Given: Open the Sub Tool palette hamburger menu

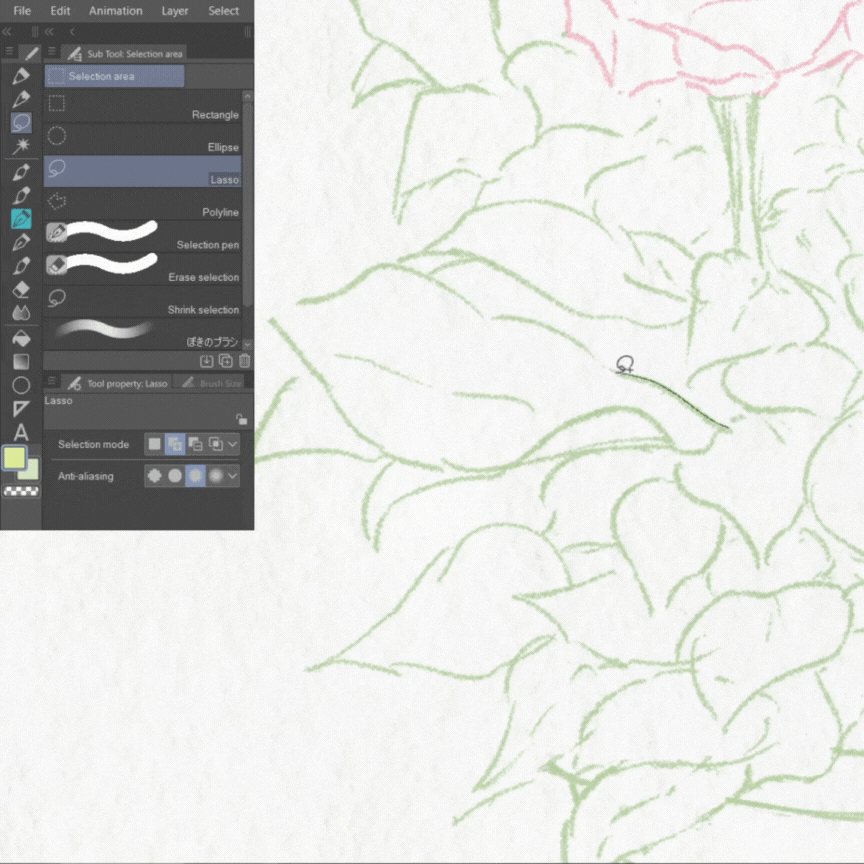Looking at the screenshot, I should 52,51.
